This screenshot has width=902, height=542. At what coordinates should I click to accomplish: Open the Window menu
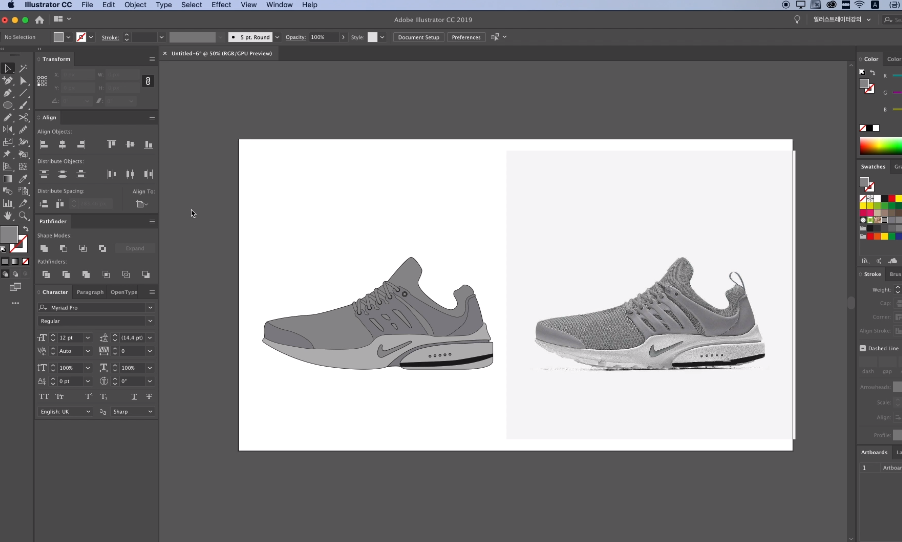(280, 5)
